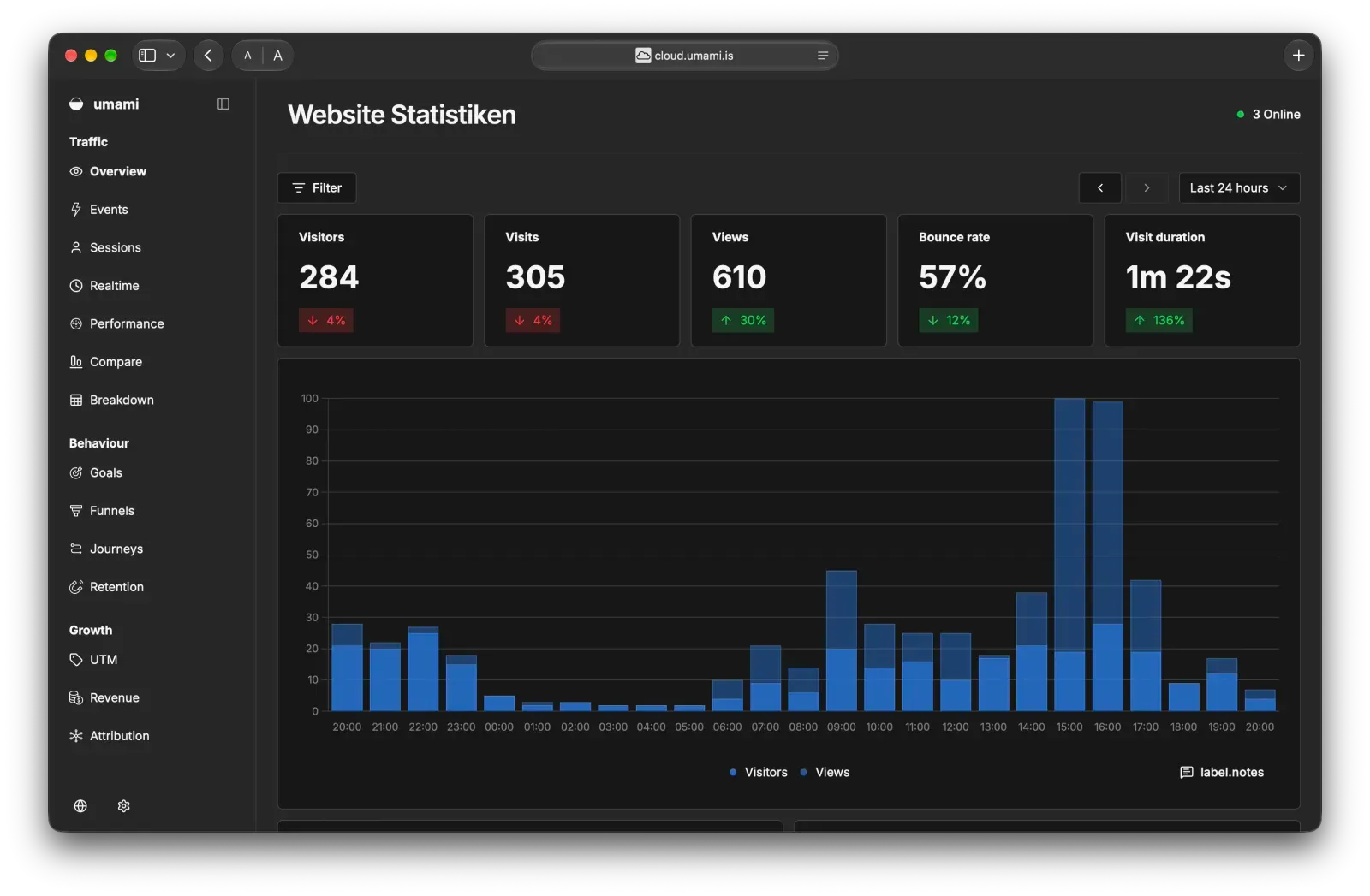Expand the Last 24 hours dropdown
Viewport: 1370px width, 896px height.
[x=1239, y=188]
